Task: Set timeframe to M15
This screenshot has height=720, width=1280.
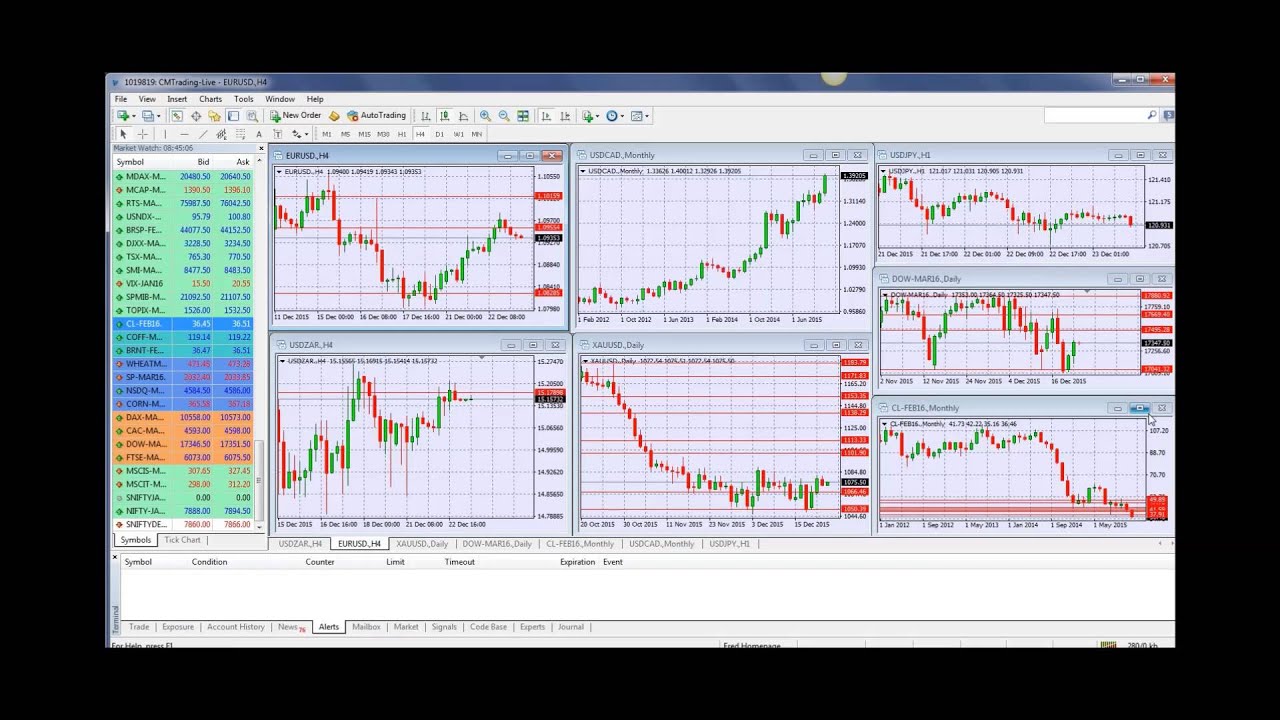Action: pos(364,134)
